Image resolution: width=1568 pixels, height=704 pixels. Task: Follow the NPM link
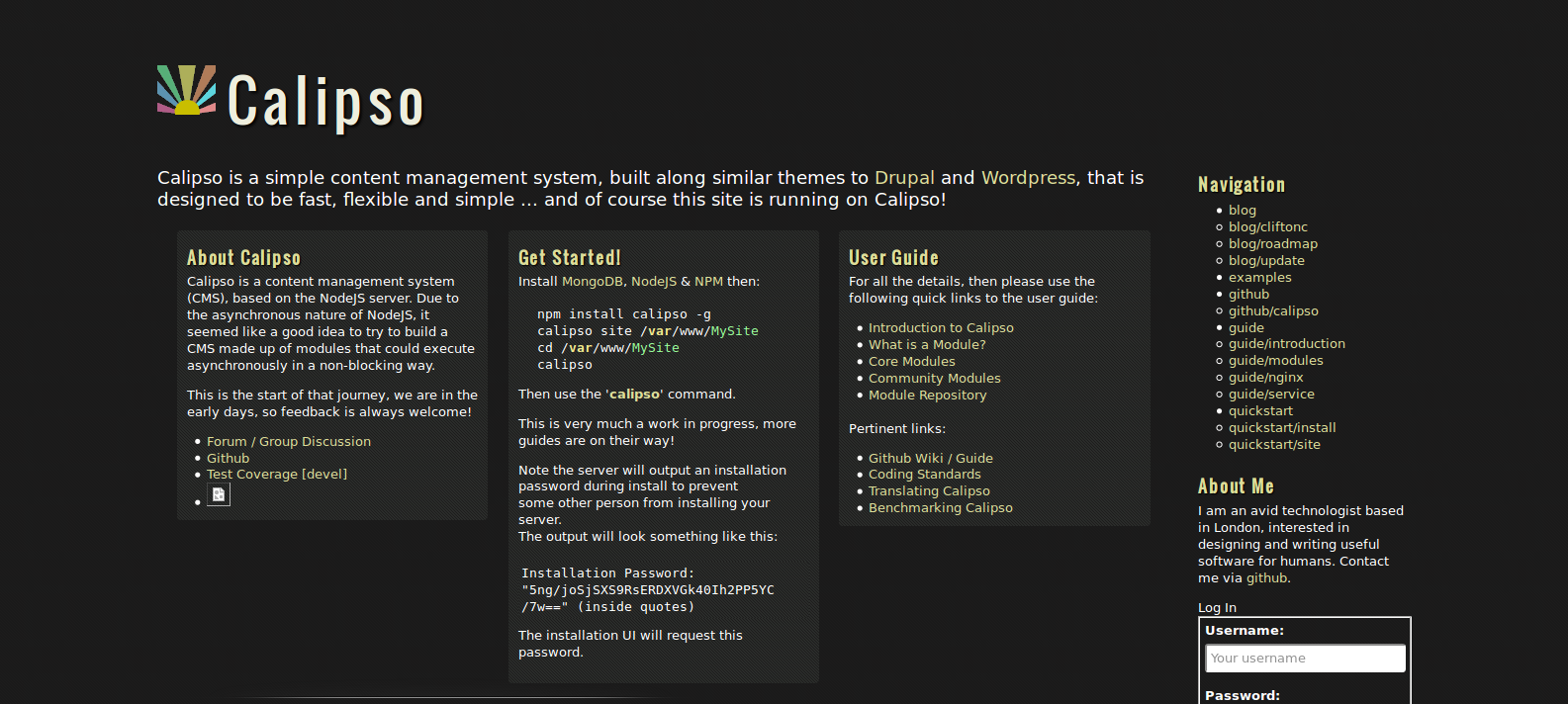coord(708,282)
